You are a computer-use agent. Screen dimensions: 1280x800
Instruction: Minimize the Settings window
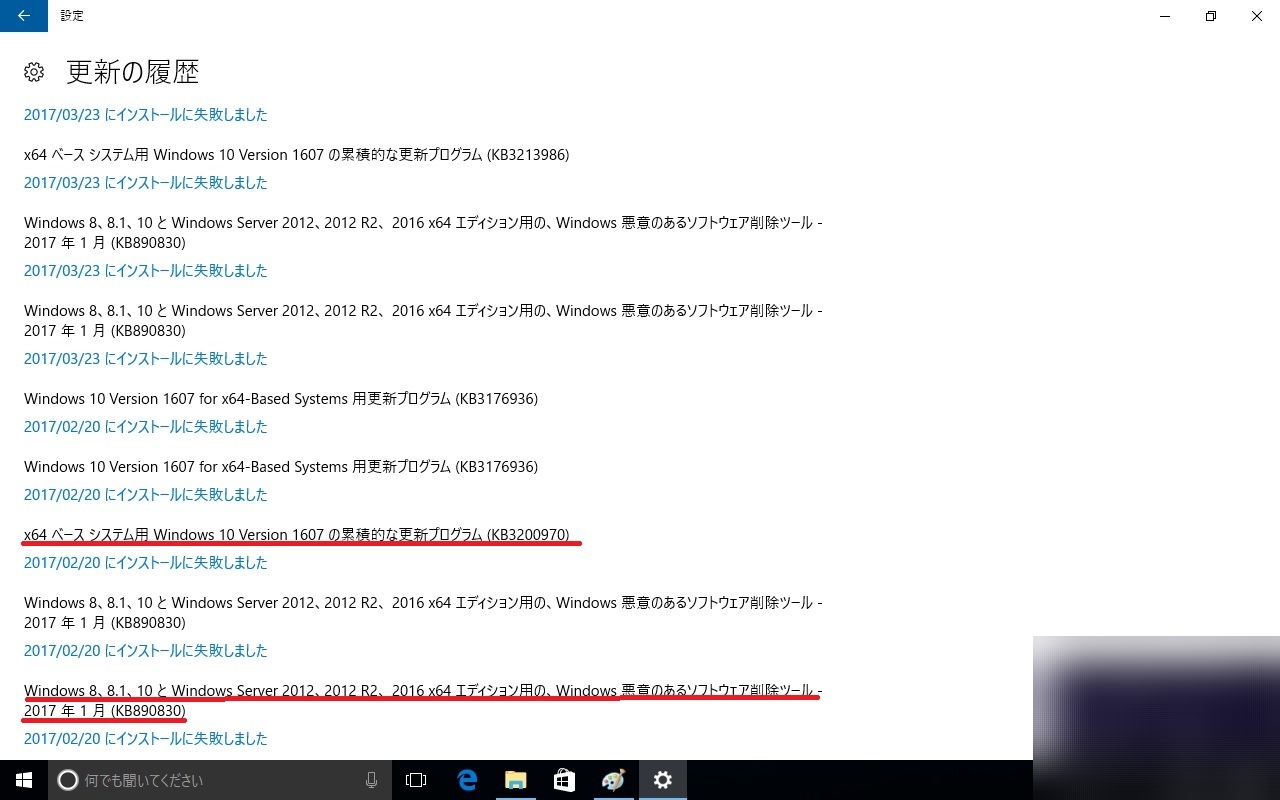[x=1165, y=16]
